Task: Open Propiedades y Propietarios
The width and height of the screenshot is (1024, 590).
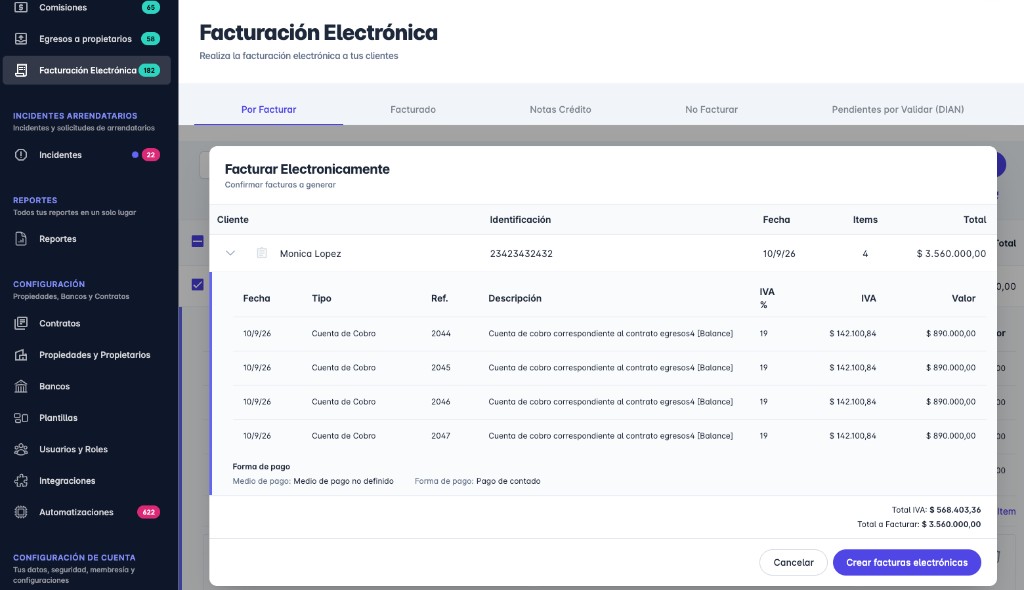Action: click(86, 355)
